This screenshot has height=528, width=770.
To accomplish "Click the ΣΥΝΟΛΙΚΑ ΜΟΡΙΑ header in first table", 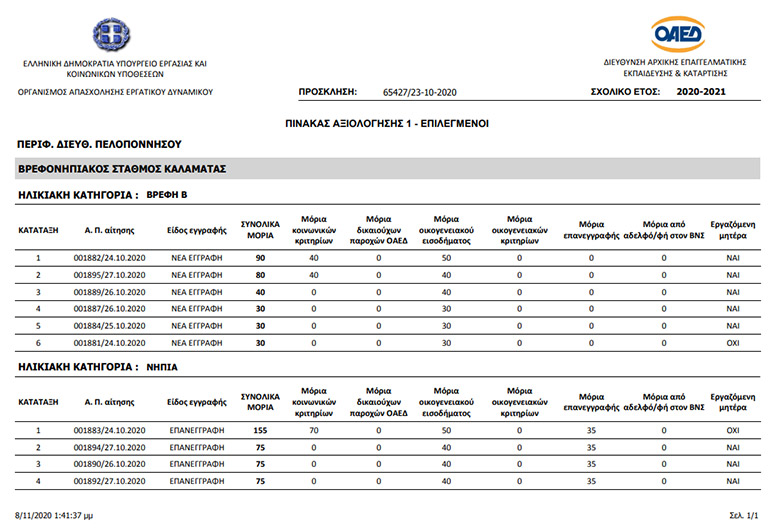I will (x=260, y=230).
